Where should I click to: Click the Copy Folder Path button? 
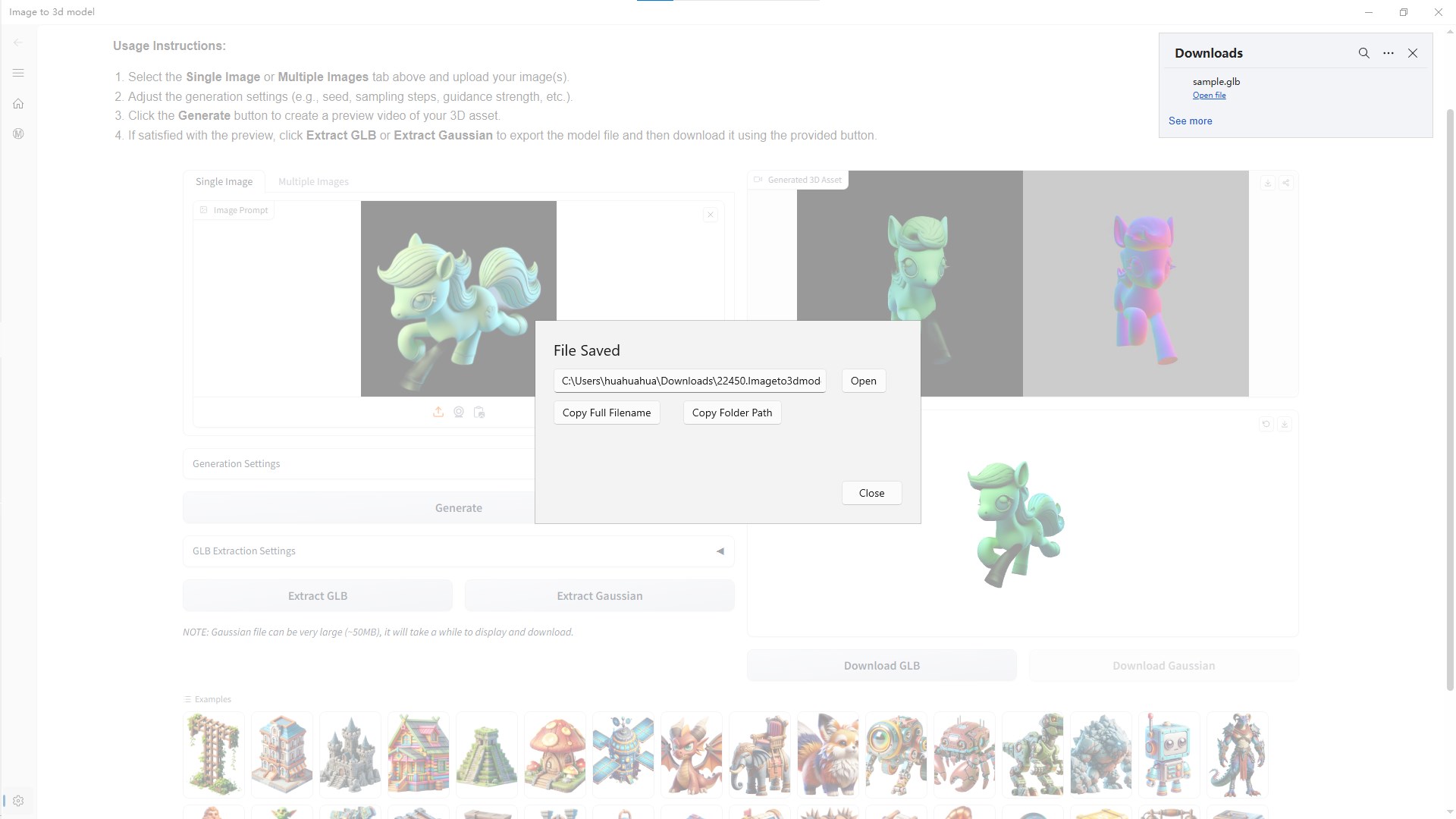(731, 413)
